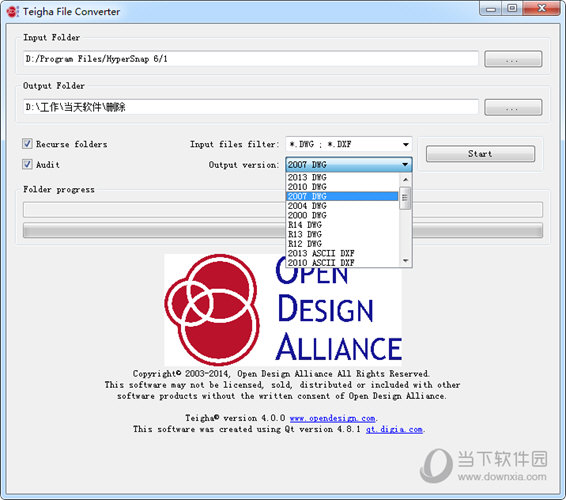566x500 pixels.
Task: Pick R13 DWG in the dropdown list
Action: click(x=343, y=234)
